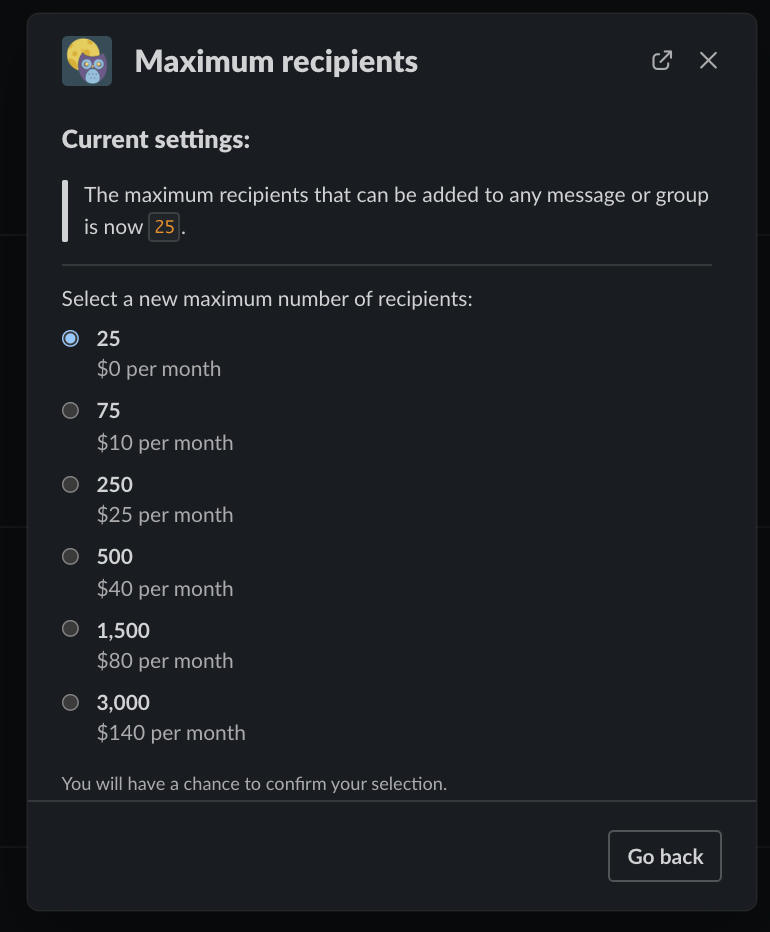The width and height of the screenshot is (770, 932).
Task: Click the bold 3,000 option label
Action: point(123,702)
